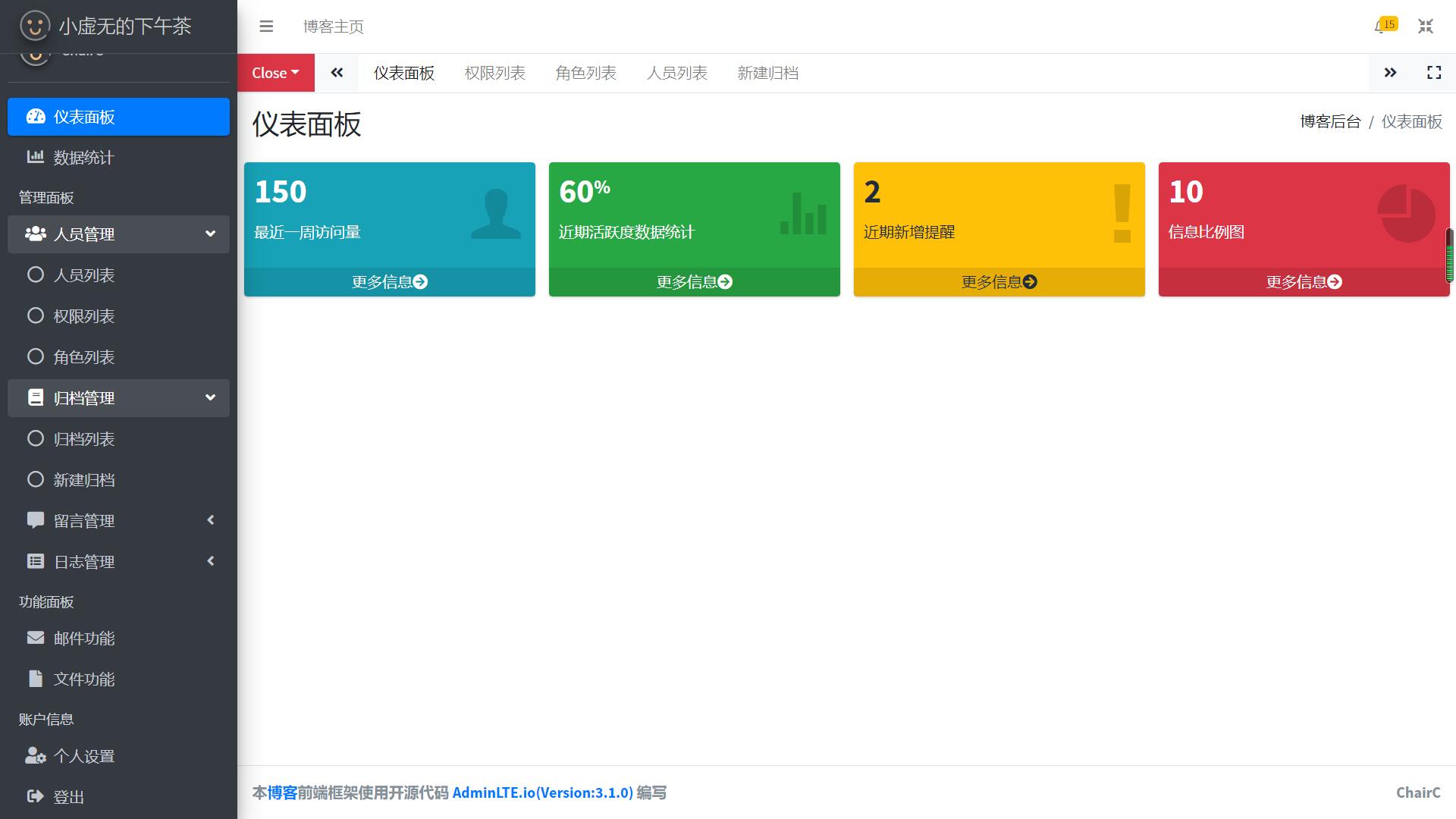Viewport: 1456px width, 819px height.
Task: Maximize the iframe tab content area icon
Action: (x=1433, y=73)
